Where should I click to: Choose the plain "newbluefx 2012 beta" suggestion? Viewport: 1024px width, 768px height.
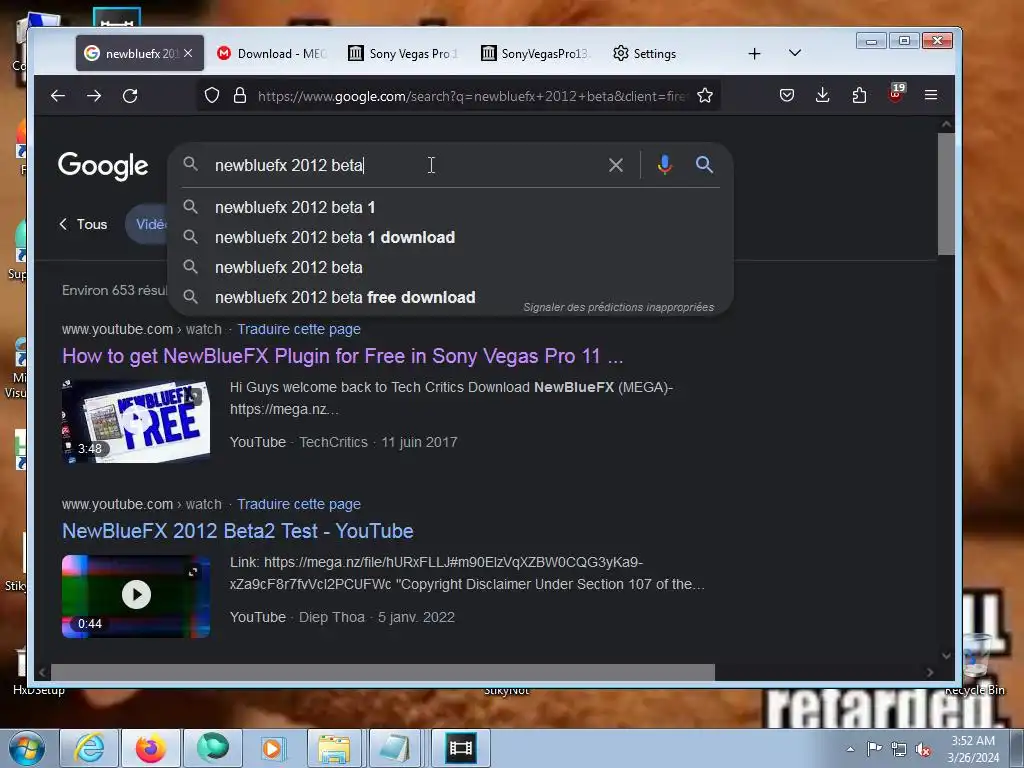[x=451, y=268]
